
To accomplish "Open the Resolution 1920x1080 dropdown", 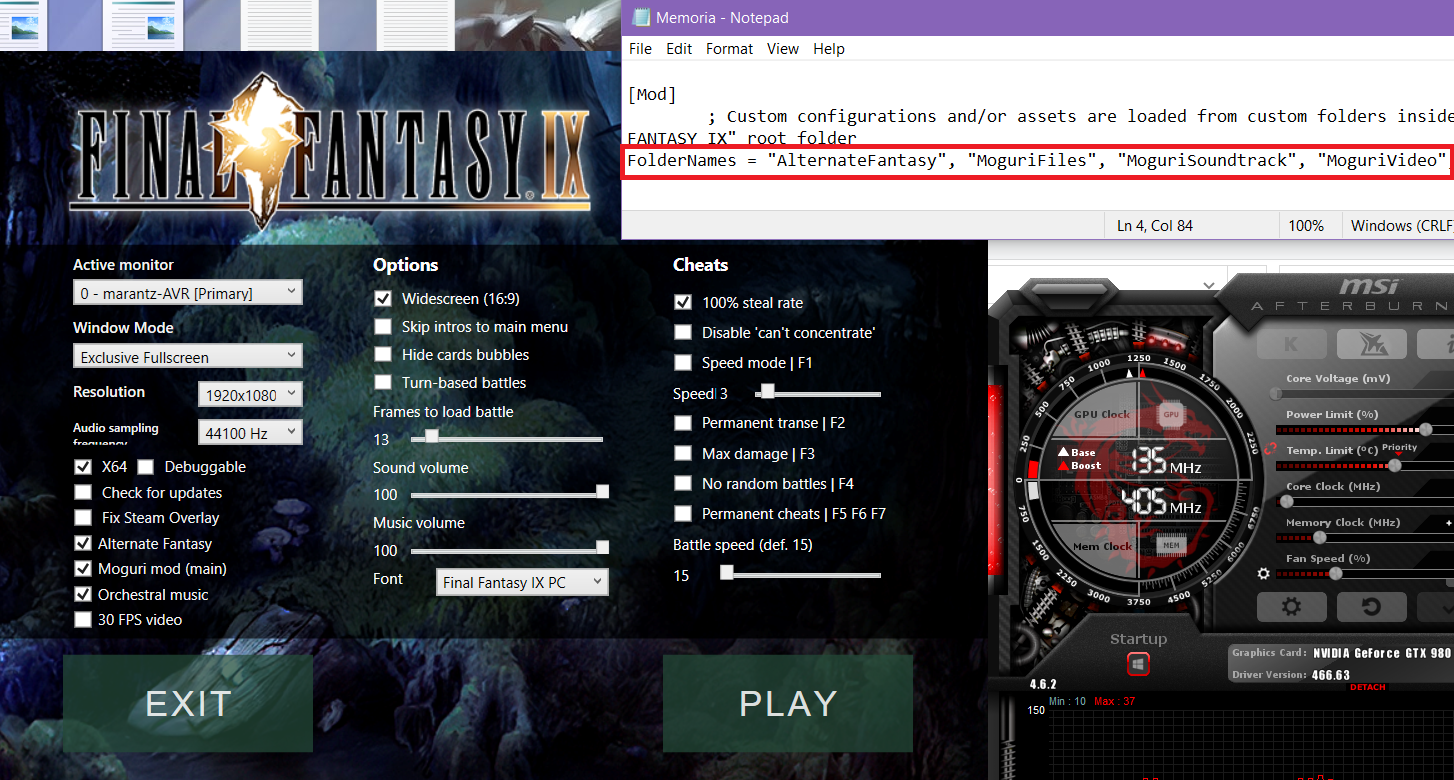I will (250, 394).
